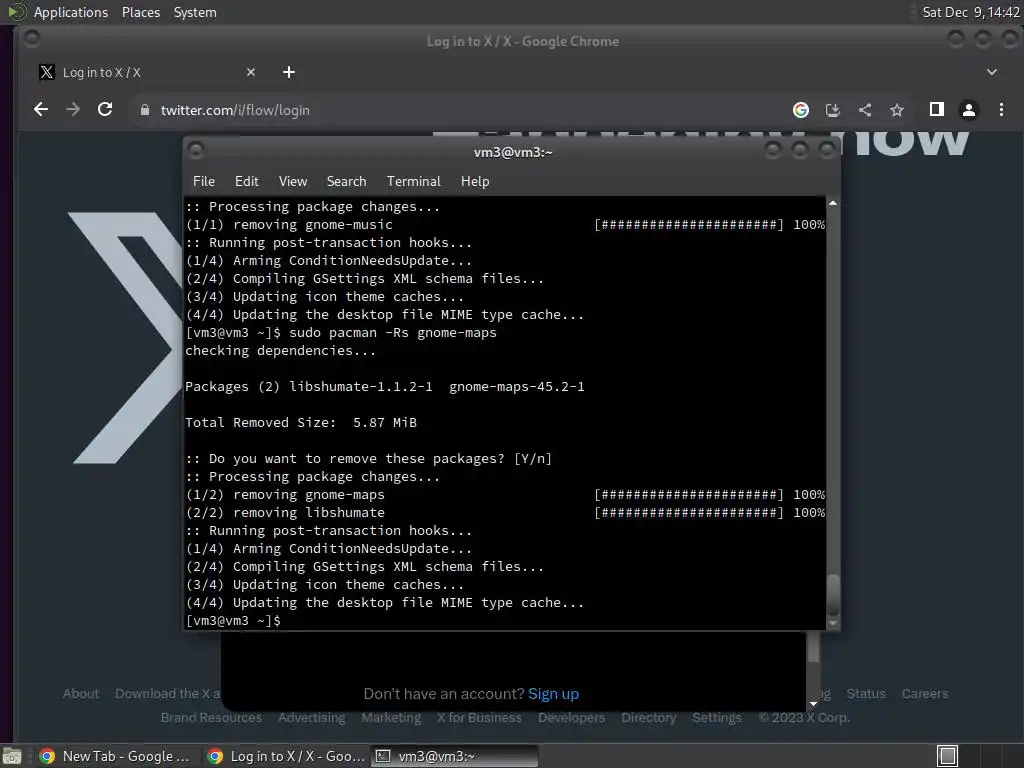Open the terminal Help menu
The width and height of the screenshot is (1024, 768).
click(x=475, y=181)
